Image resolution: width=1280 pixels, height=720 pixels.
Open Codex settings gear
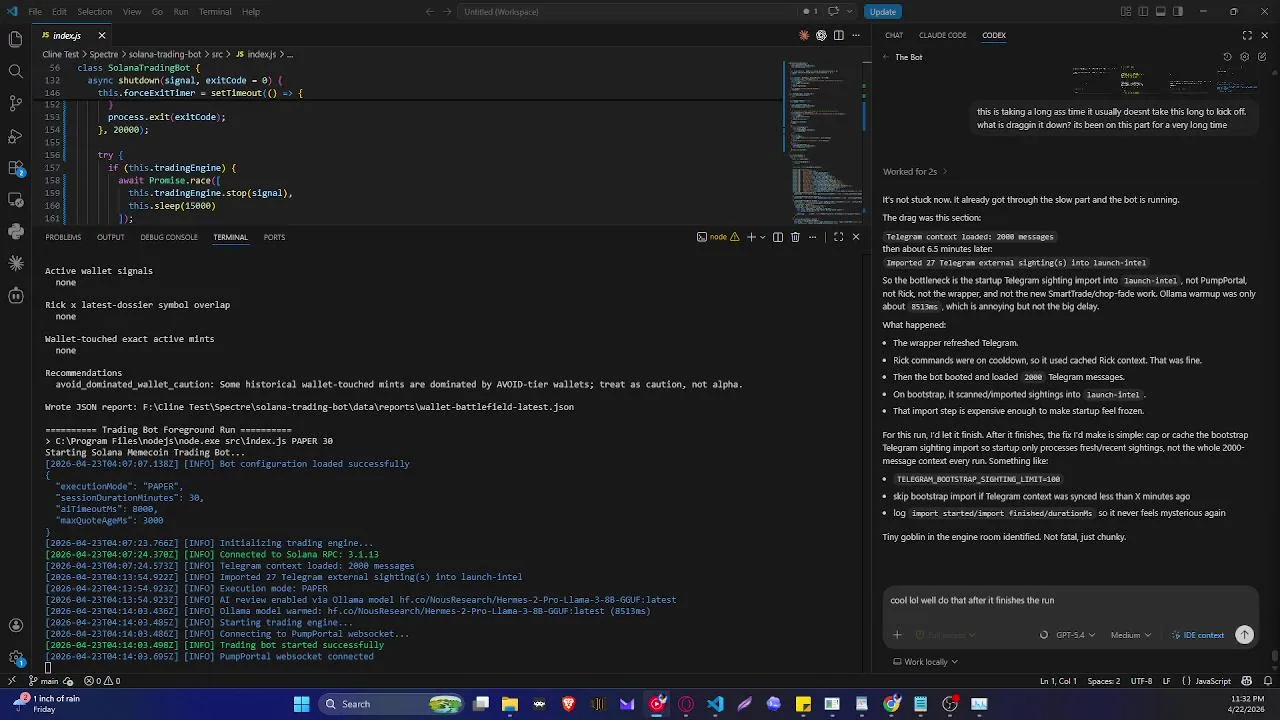click(1245, 57)
